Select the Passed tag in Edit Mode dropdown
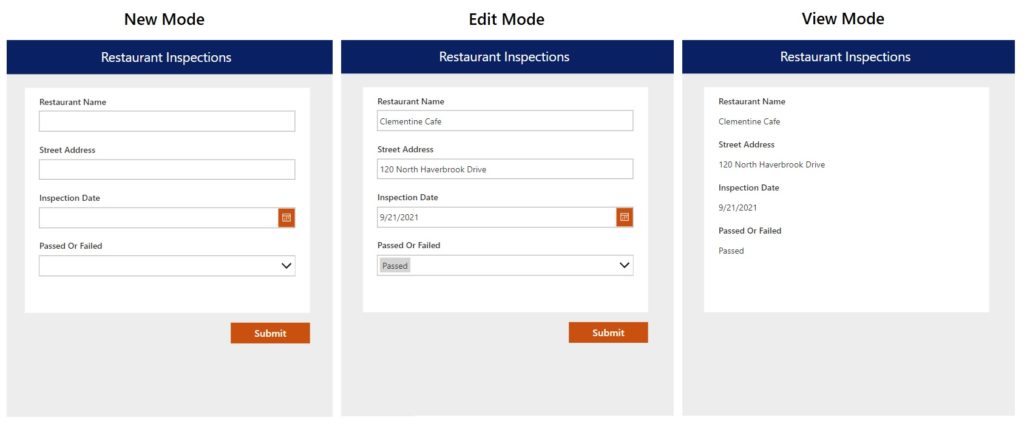1024x429 pixels. pos(395,266)
